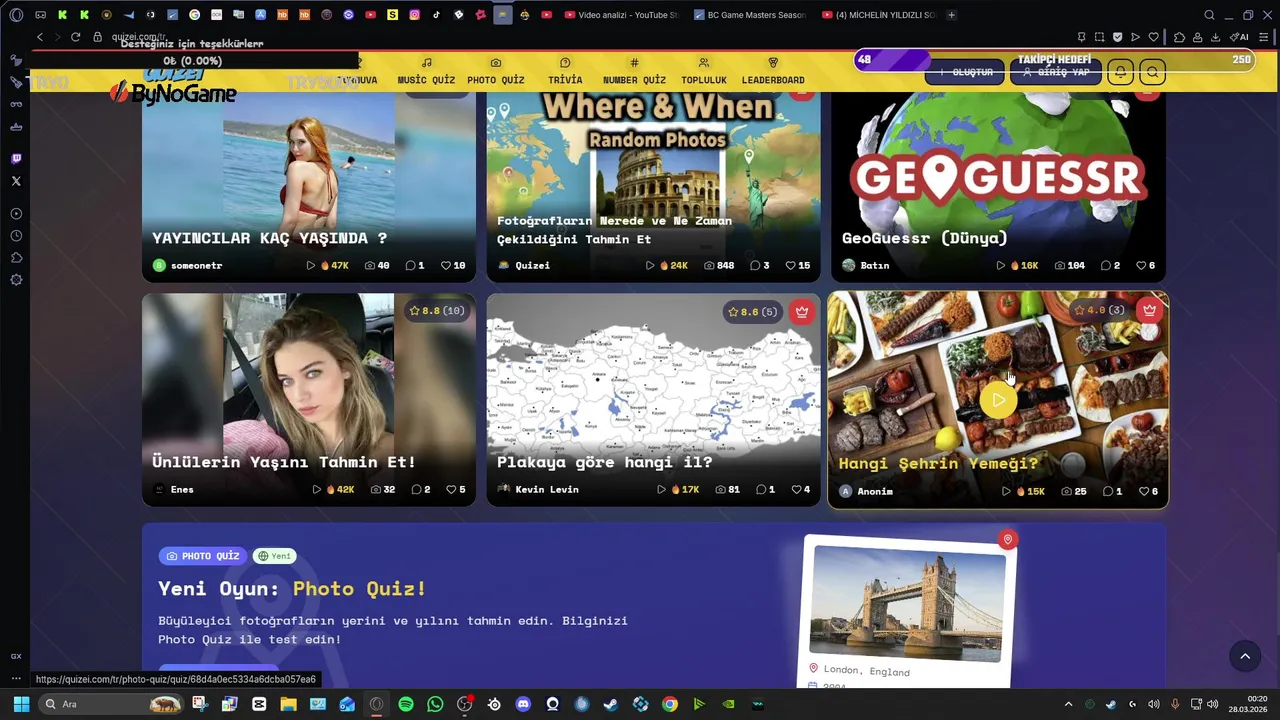
Task: Open the site search magnifier icon
Action: (1152, 72)
